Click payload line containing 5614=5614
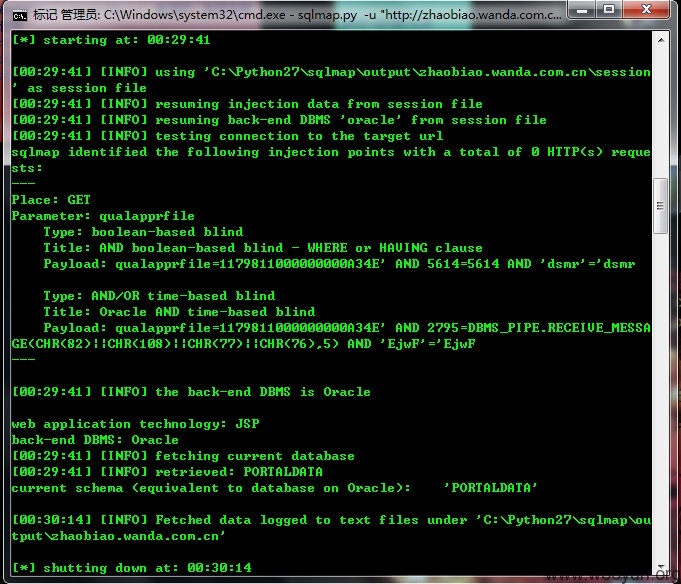The height and width of the screenshot is (584, 681). click(x=339, y=264)
